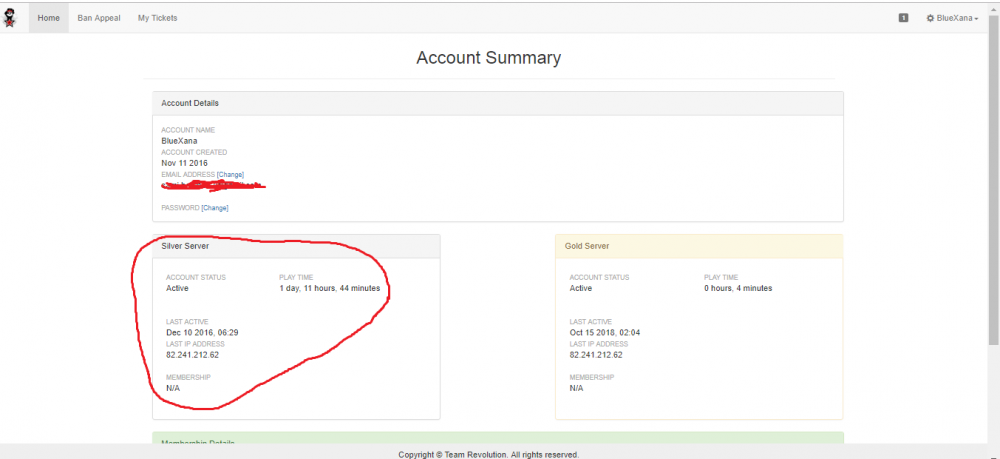Expand the BlueXana dropdown caret

point(976,19)
